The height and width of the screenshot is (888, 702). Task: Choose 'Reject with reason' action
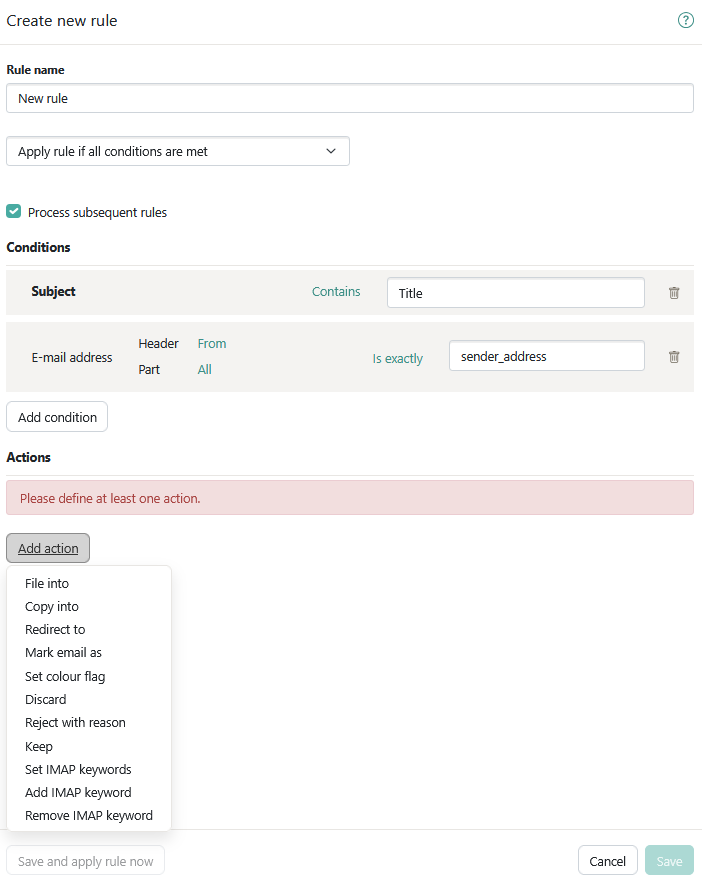pos(75,723)
